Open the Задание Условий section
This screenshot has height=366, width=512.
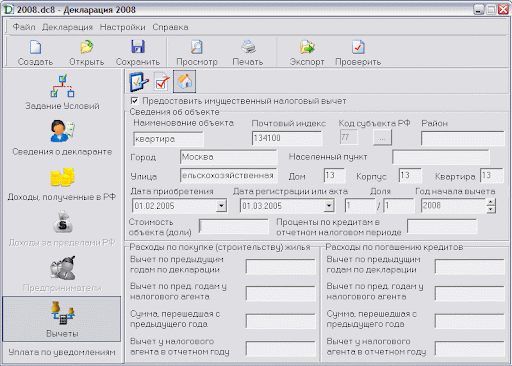coord(62,92)
